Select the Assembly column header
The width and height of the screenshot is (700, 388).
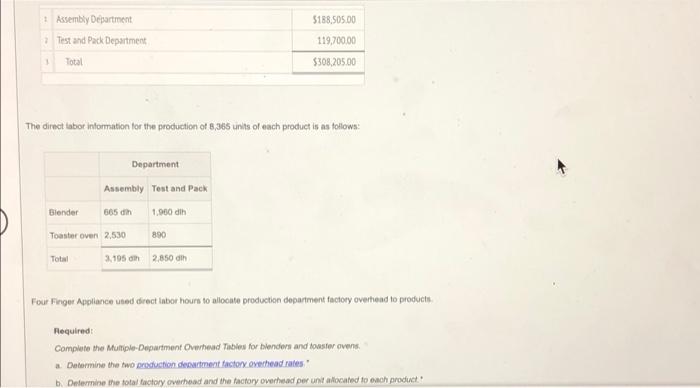pos(124,188)
